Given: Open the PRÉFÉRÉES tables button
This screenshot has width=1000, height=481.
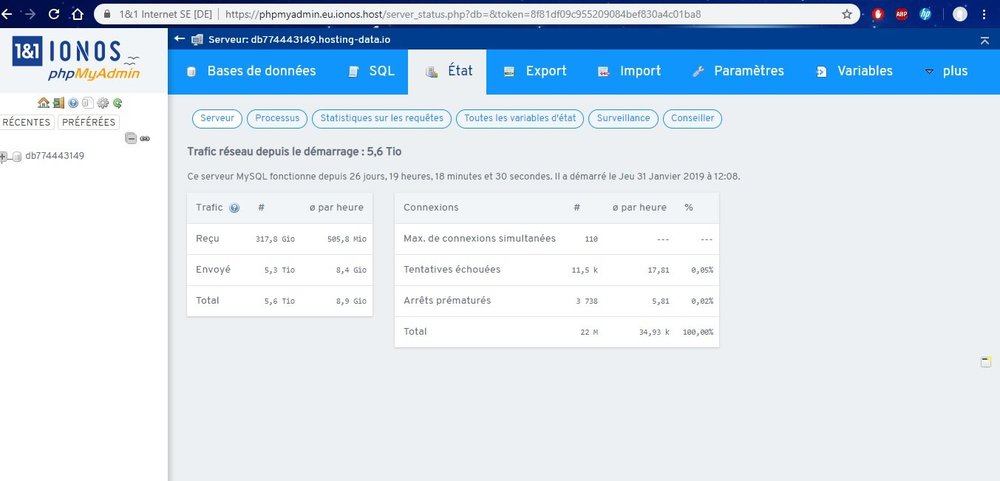Looking at the screenshot, I should [89, 122].
